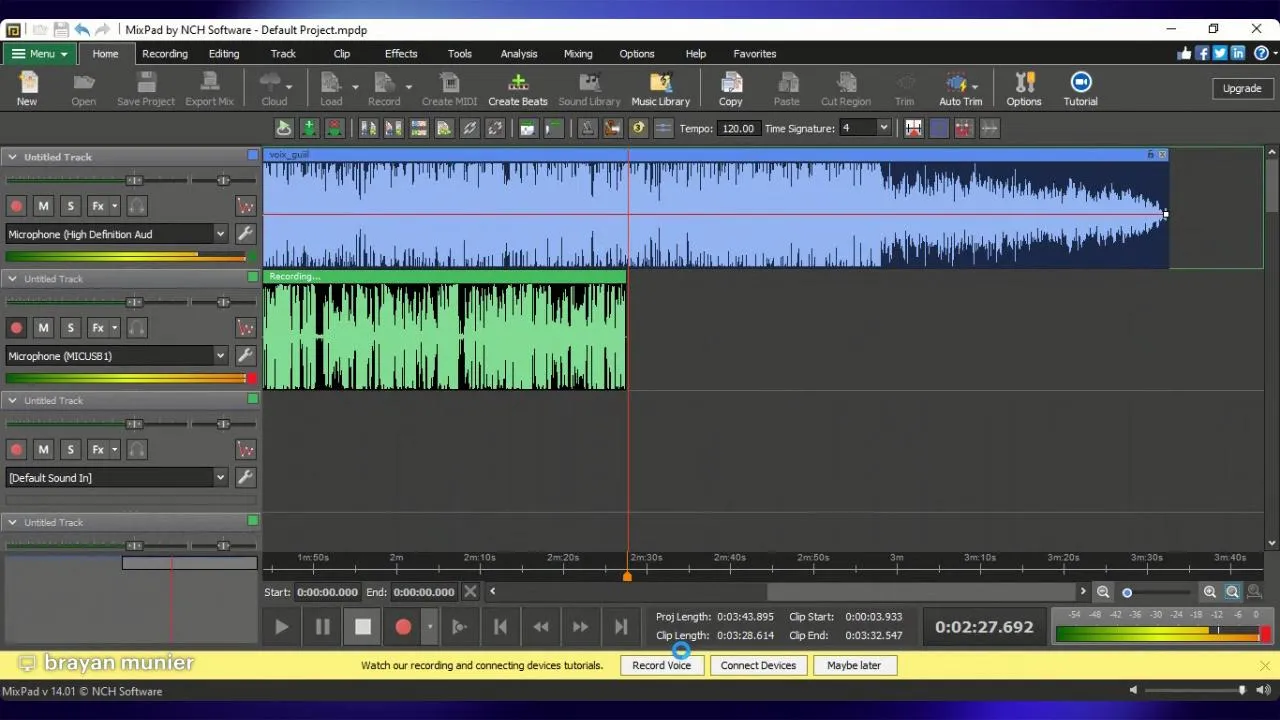The image size is (1280, 720).
Task: Click the zoom in magnifier icon
Action: click(1209, 592)
